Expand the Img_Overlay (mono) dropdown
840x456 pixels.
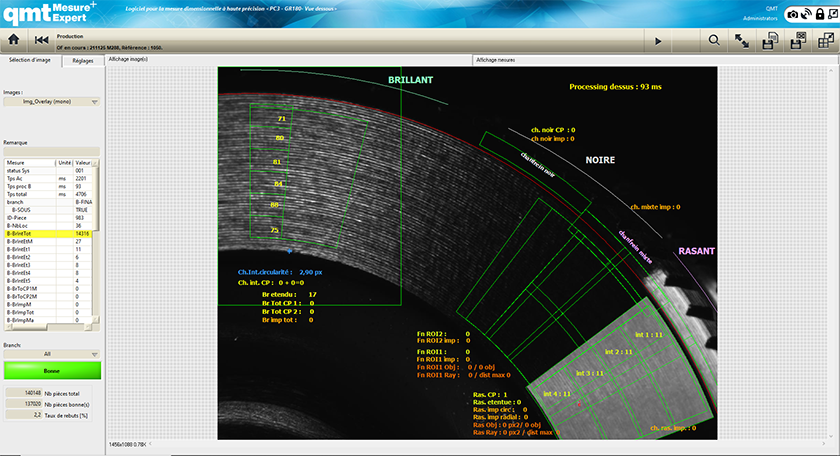[x=51, y=101]
